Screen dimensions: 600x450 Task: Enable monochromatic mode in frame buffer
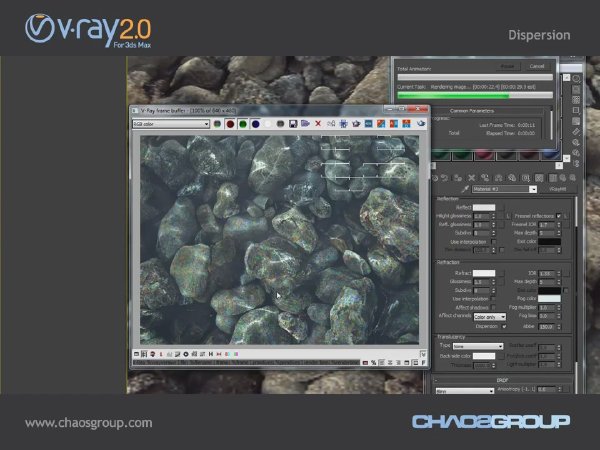click(280, 124)
